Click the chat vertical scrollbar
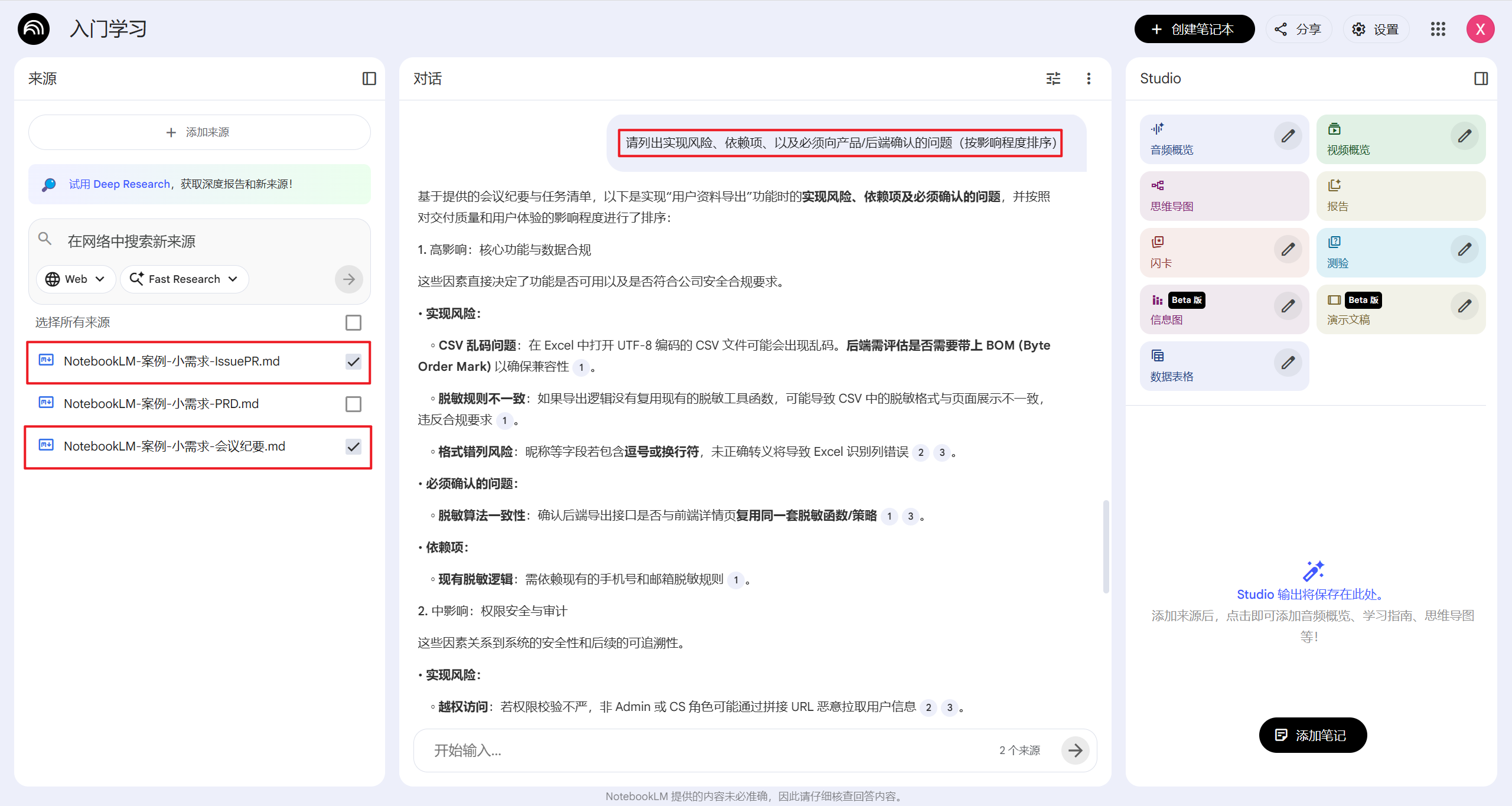Viewport: 1512px width, 806px height. coord(1106,546)
